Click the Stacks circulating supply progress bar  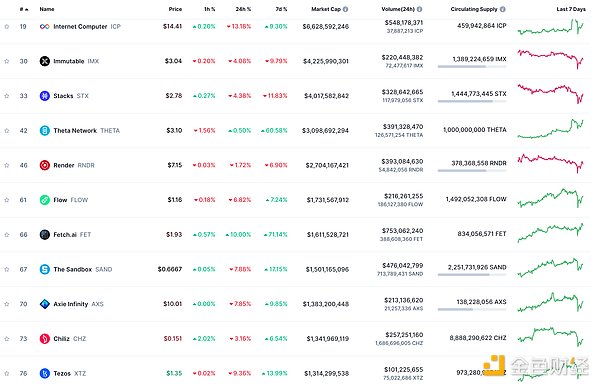point(472,101)
